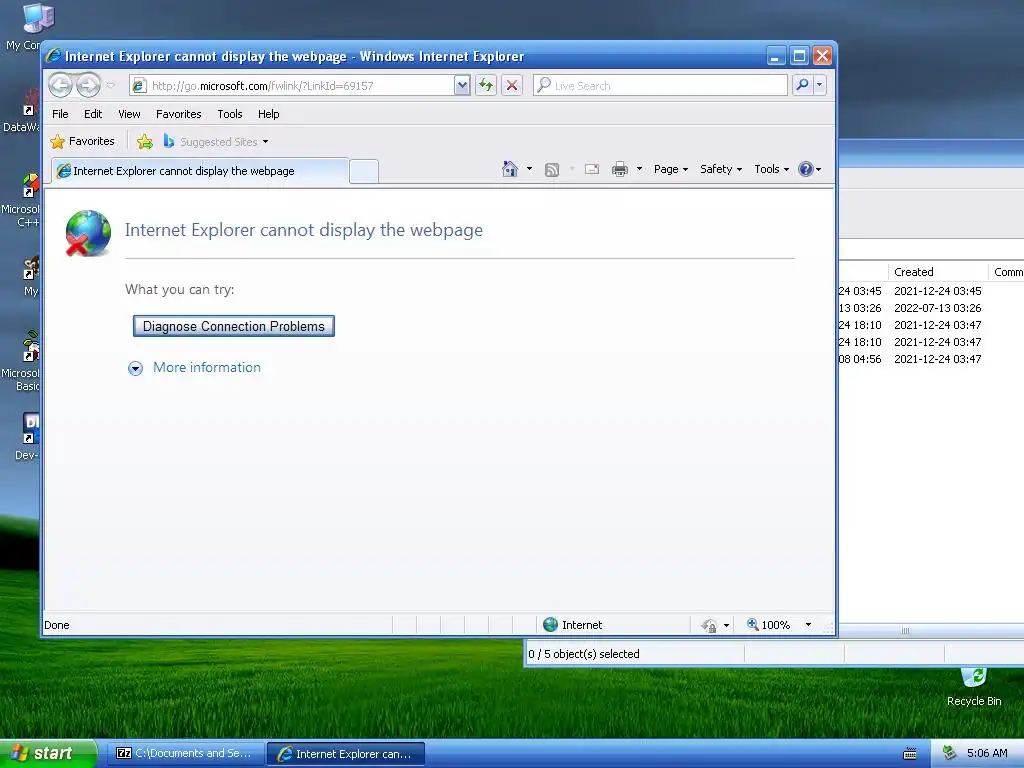The image size is (1024, 768).
Task: Expand the Print options dropdown arrow
Action: tap(639, 169)
